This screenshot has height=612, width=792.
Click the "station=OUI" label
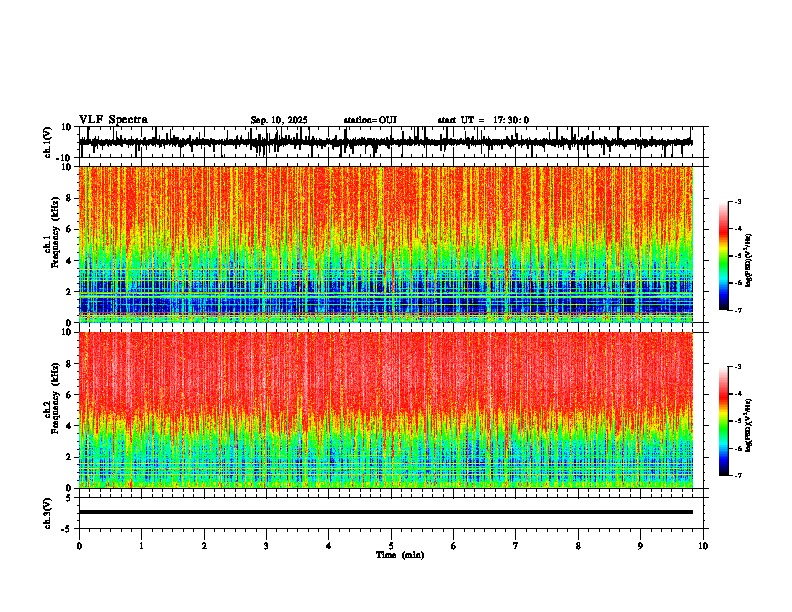(x=370, y=120)
